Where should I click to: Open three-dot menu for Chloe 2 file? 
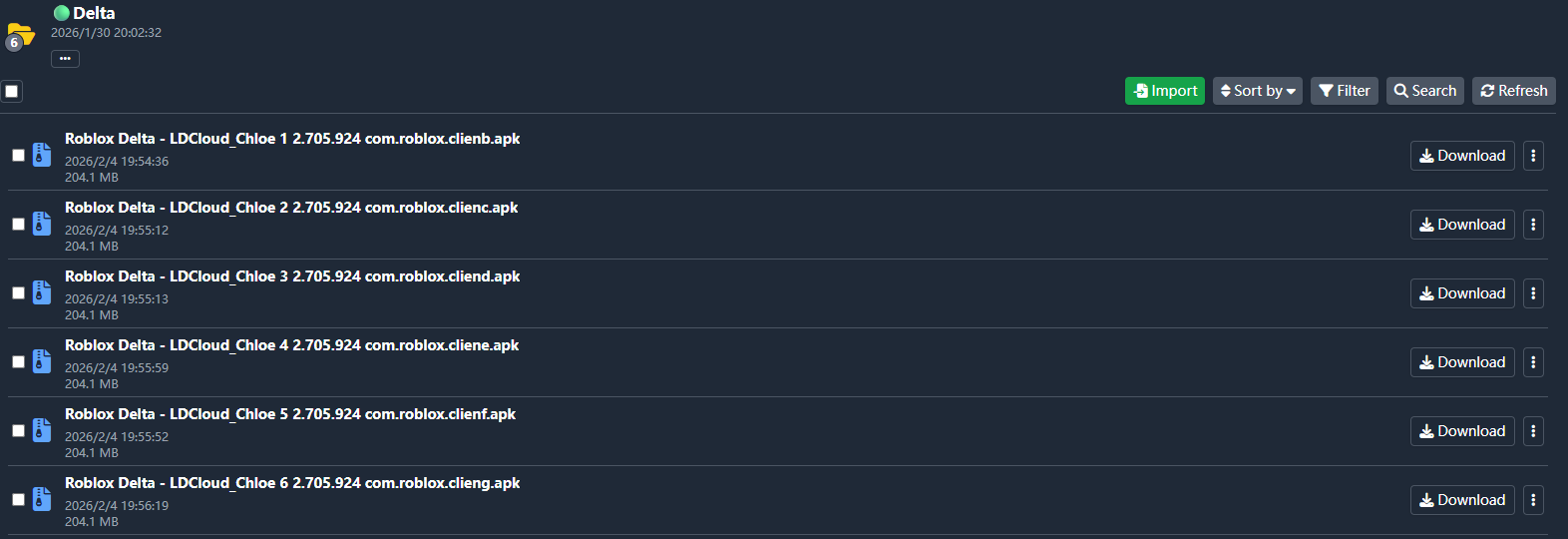click(1533, 225)
